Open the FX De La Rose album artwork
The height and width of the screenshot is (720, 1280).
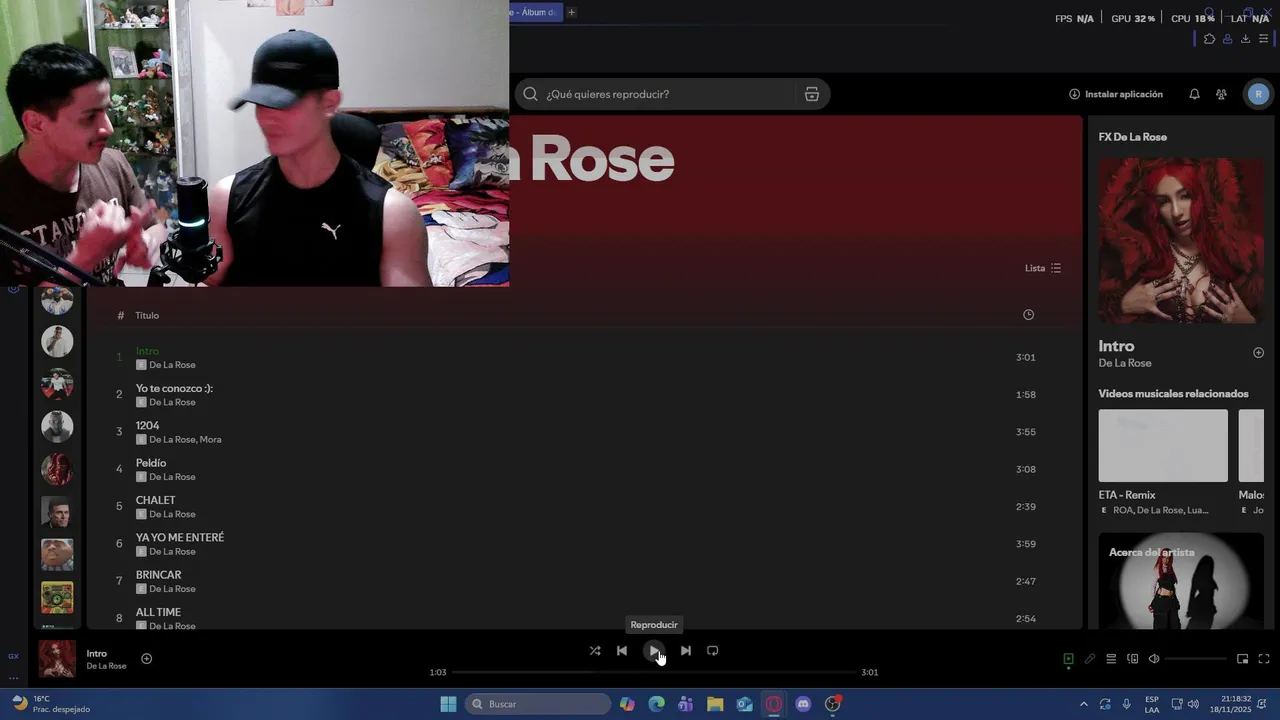[1181, 240]
